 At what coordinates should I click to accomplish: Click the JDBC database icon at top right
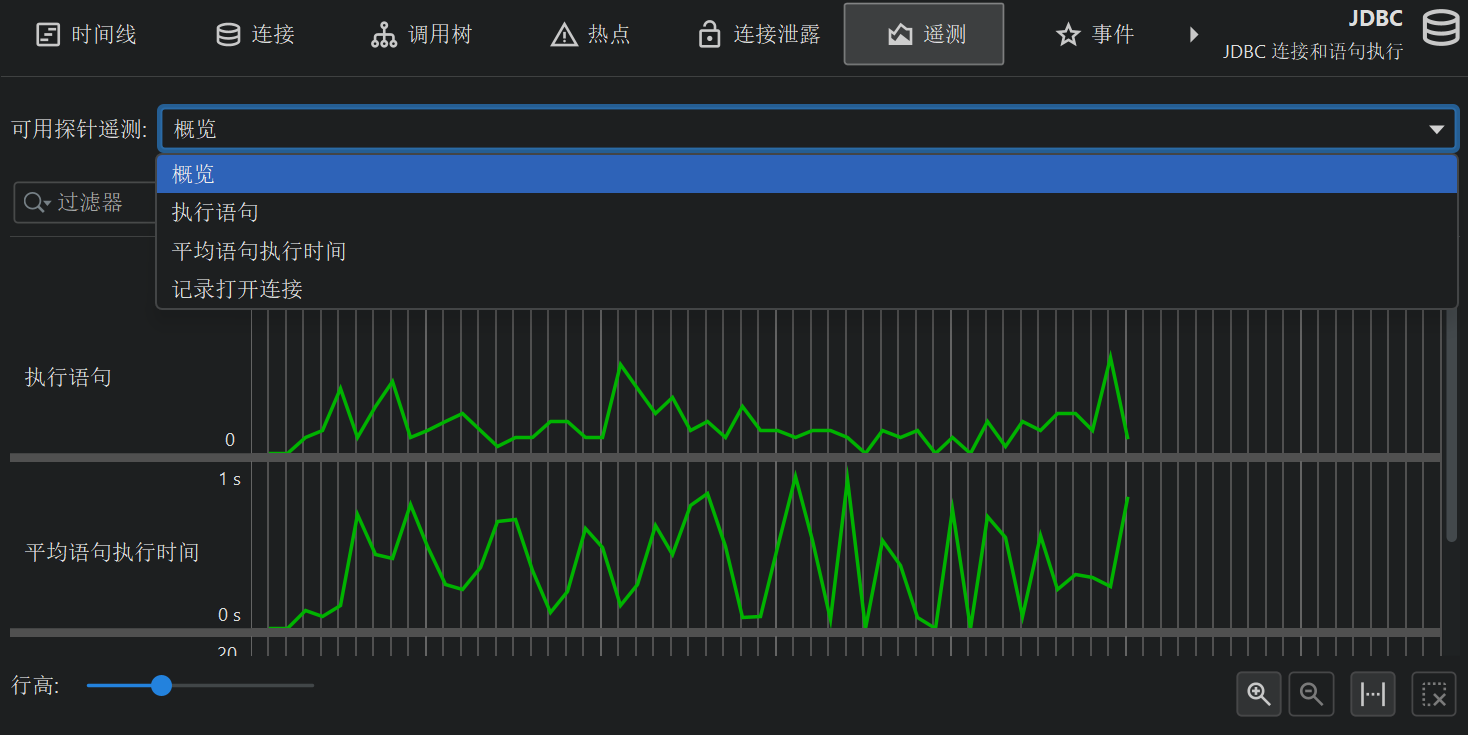1440,28
